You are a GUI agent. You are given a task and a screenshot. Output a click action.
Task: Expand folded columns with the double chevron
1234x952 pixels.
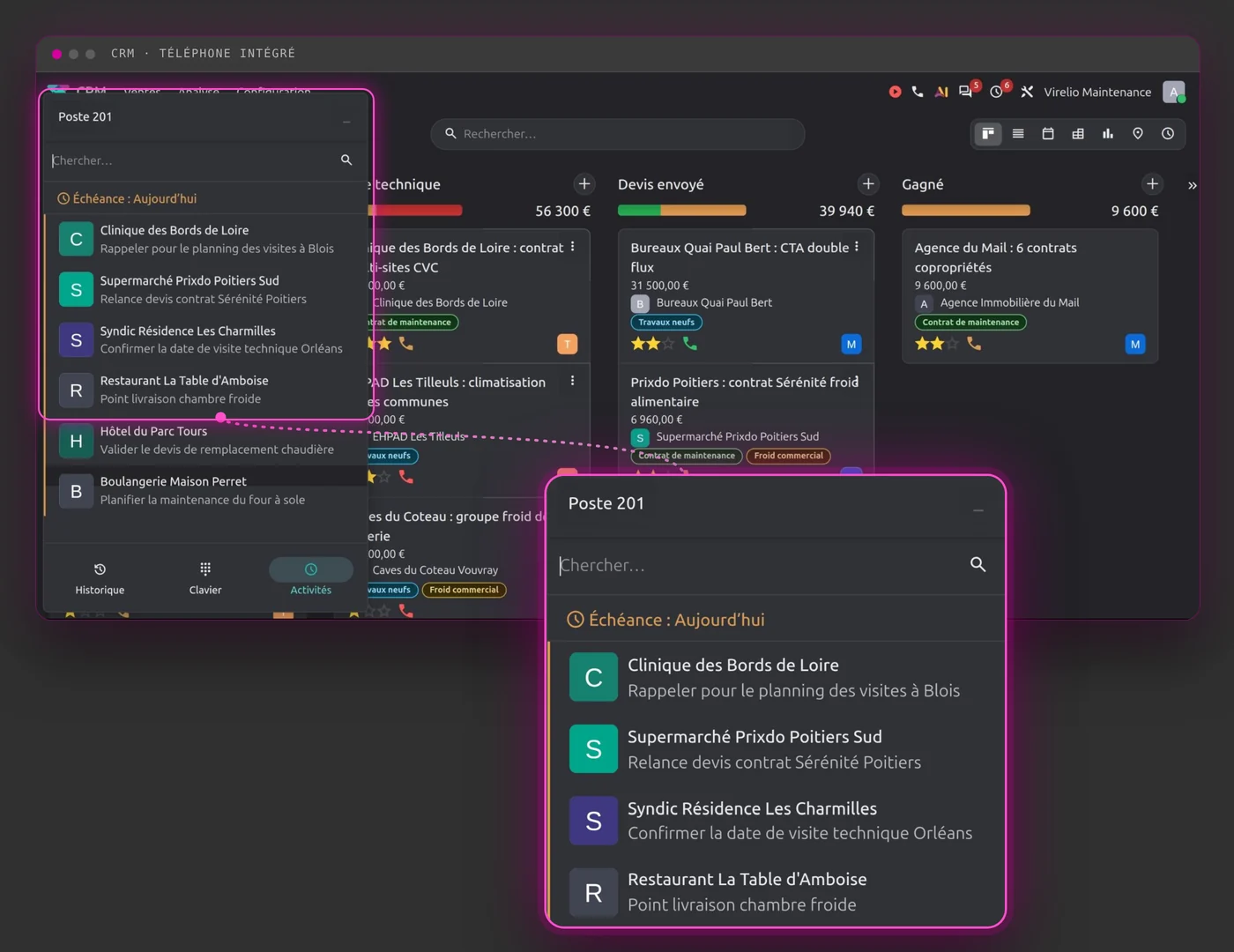pos(1192,185)
